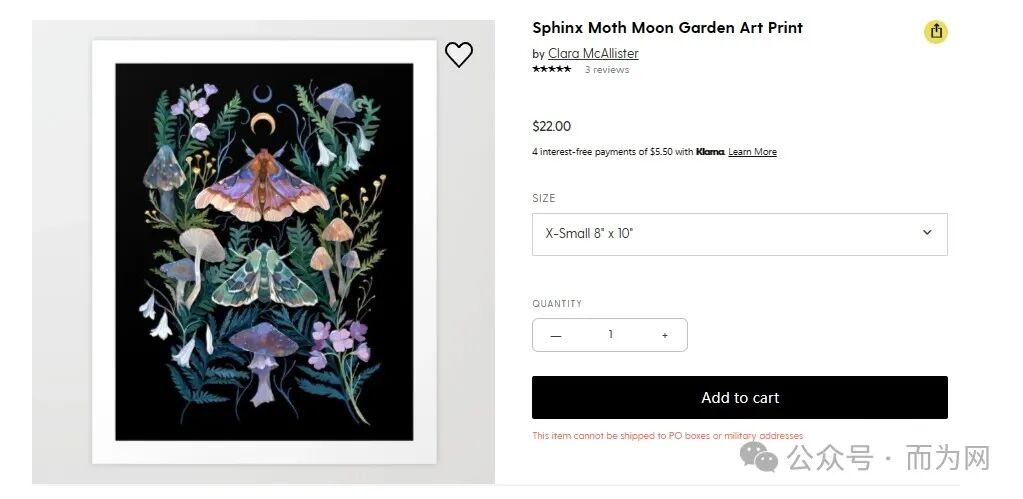Screen dimensions: 1023x499
Task: Click the SIZE label
Action: tap(543, 198)
